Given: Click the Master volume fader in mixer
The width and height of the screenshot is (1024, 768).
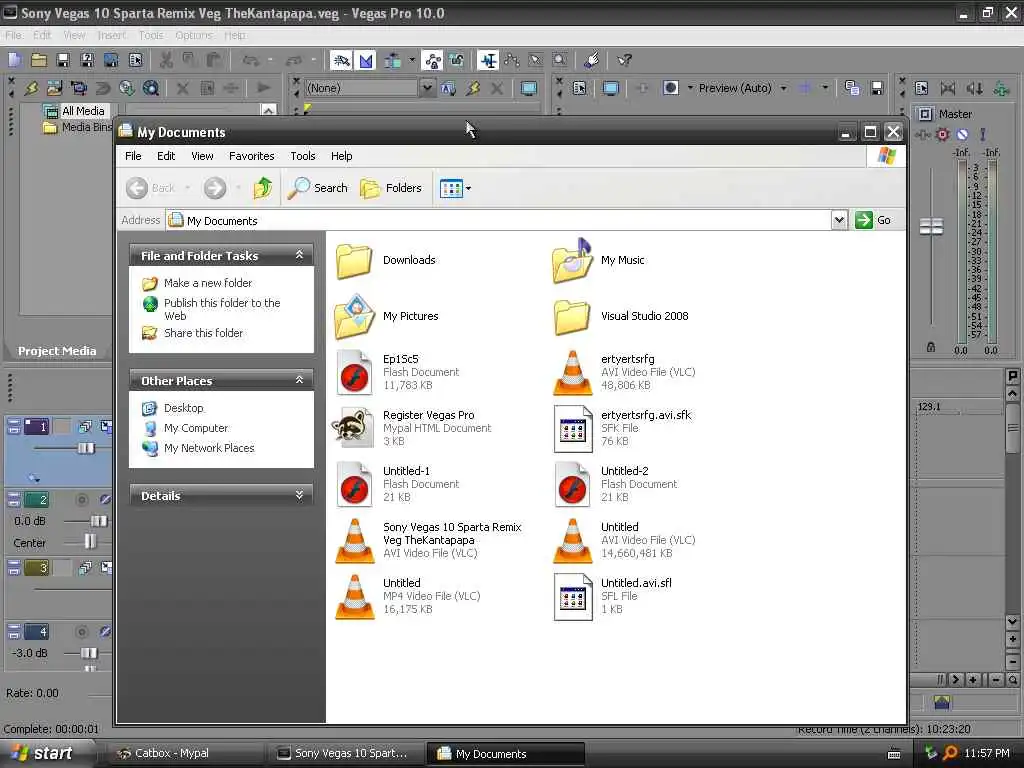Looking at the screenshot, I should (x=931, y=227).
